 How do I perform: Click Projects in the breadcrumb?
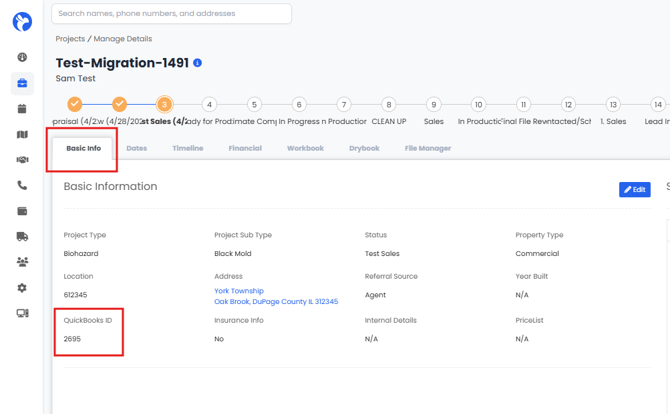[x=70, y=39]
